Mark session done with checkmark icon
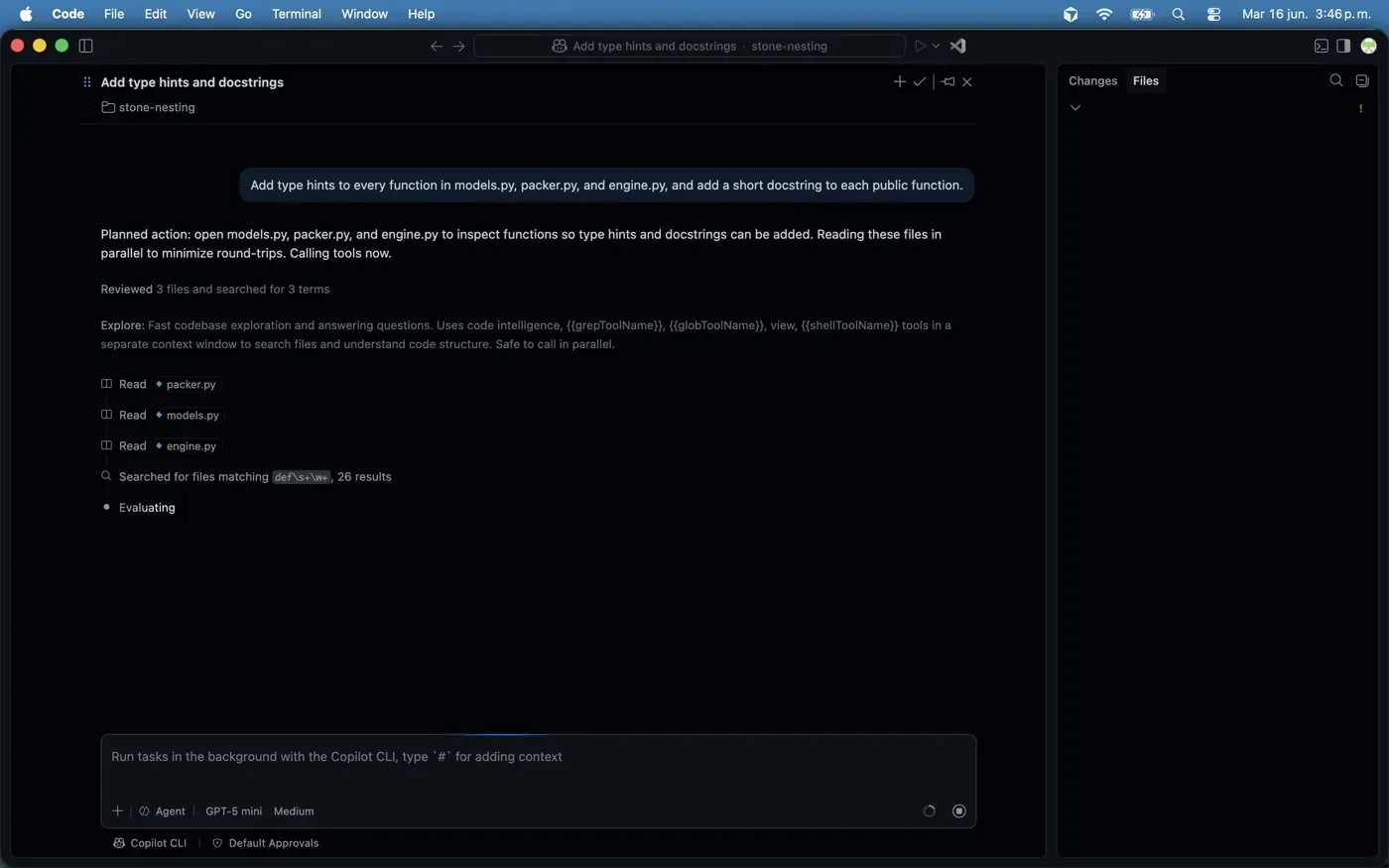 920,81
